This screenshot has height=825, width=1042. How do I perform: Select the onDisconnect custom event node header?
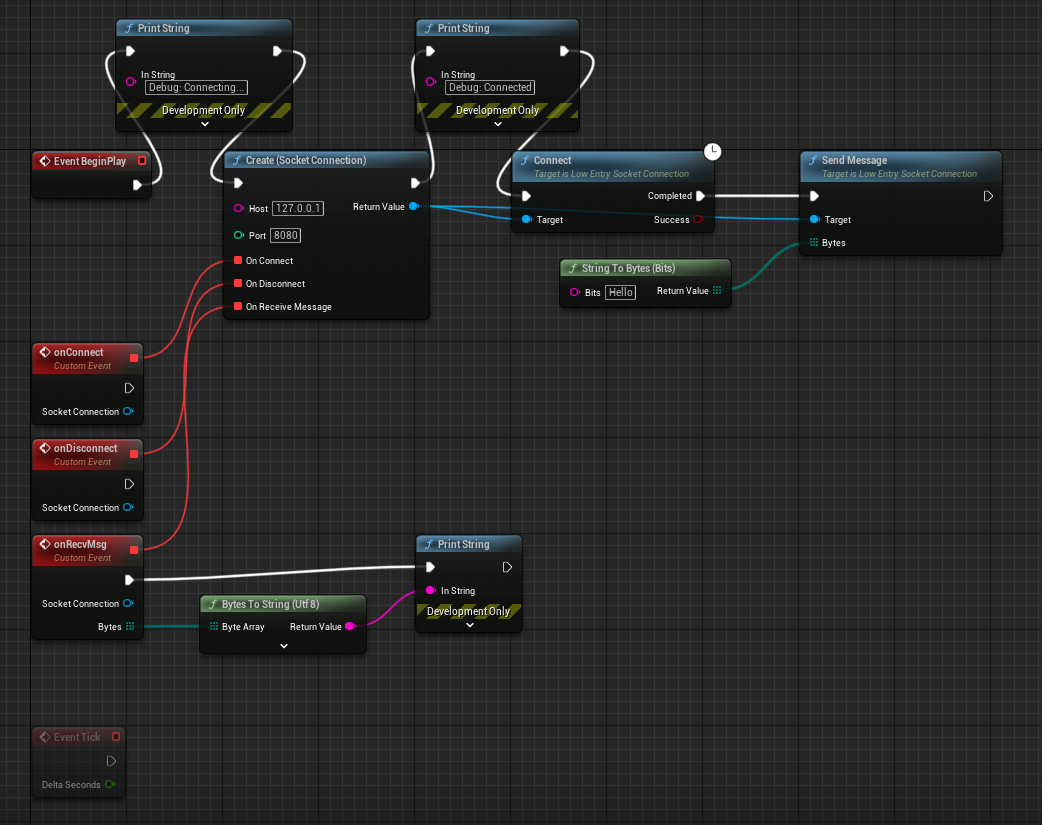[x=85, y=449]
